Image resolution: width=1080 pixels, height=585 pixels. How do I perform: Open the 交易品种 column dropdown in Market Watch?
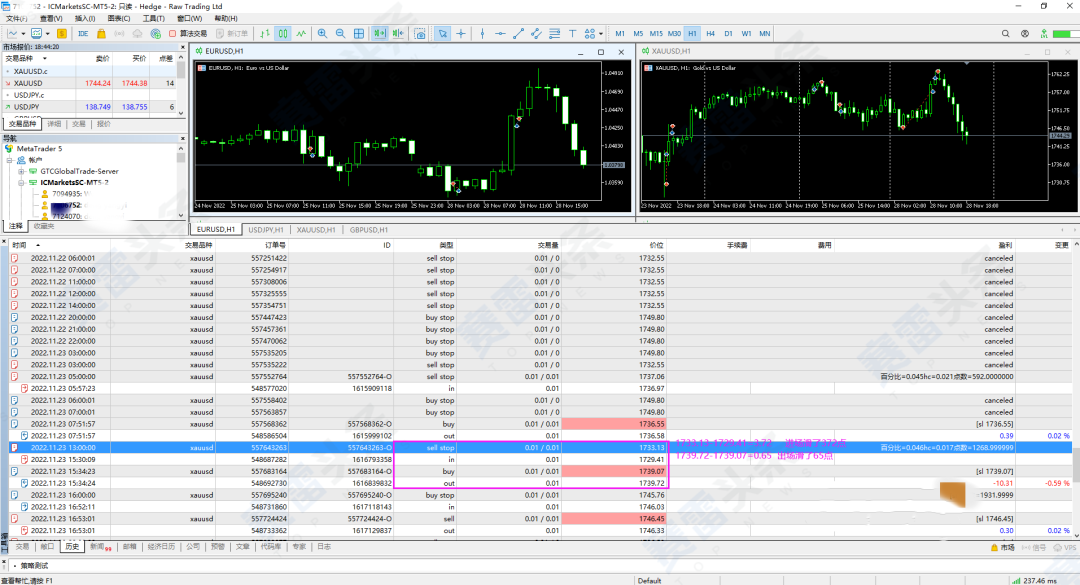pyautogui.click(x=45, y=59)
